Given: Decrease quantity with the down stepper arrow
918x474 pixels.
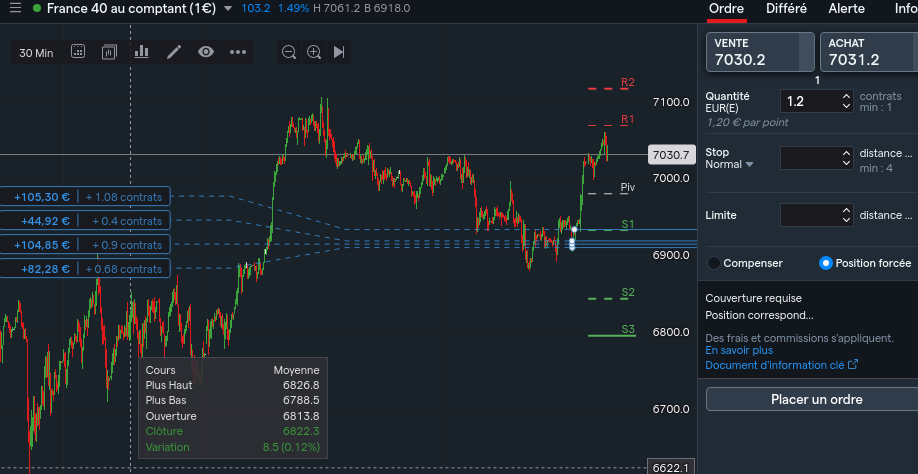Looking at the screenshot, I should 847,106.
